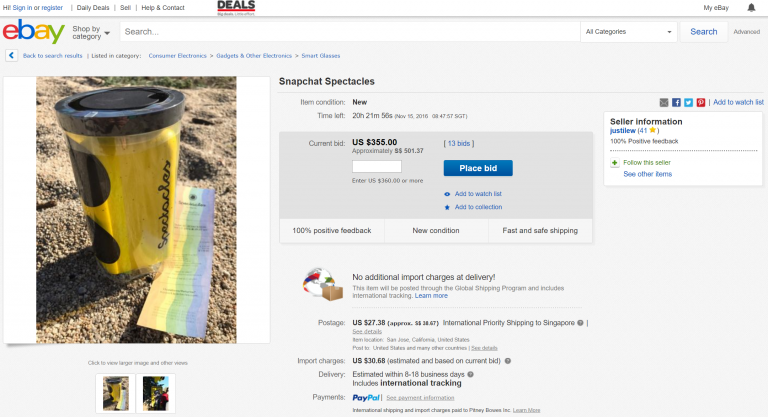Click the green plus Follow seller icon
The height and width of the screenshot is (417, 768).
click(x=614, y=161)
